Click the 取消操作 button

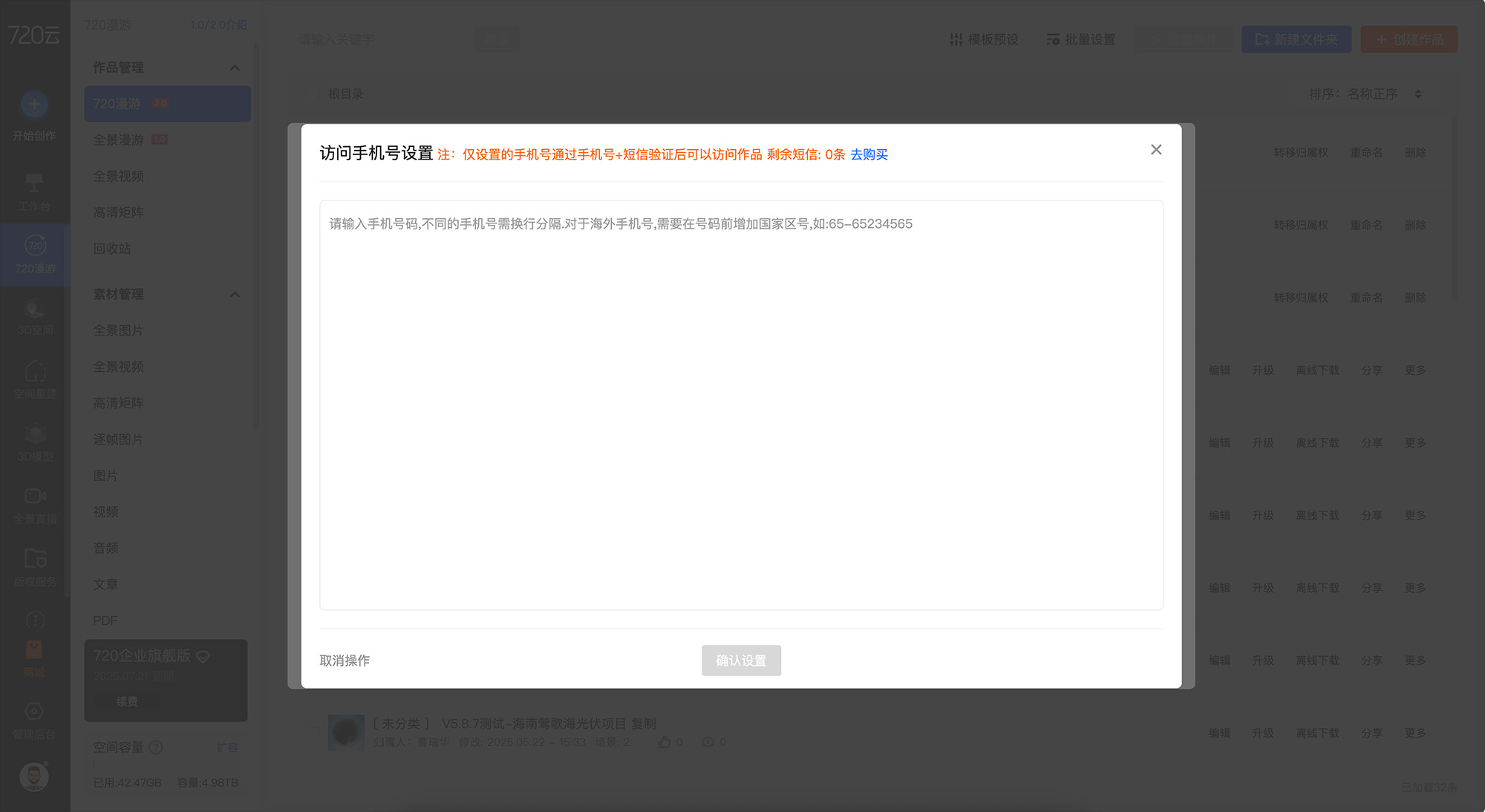pyautogui.click(x=345, y=661)
